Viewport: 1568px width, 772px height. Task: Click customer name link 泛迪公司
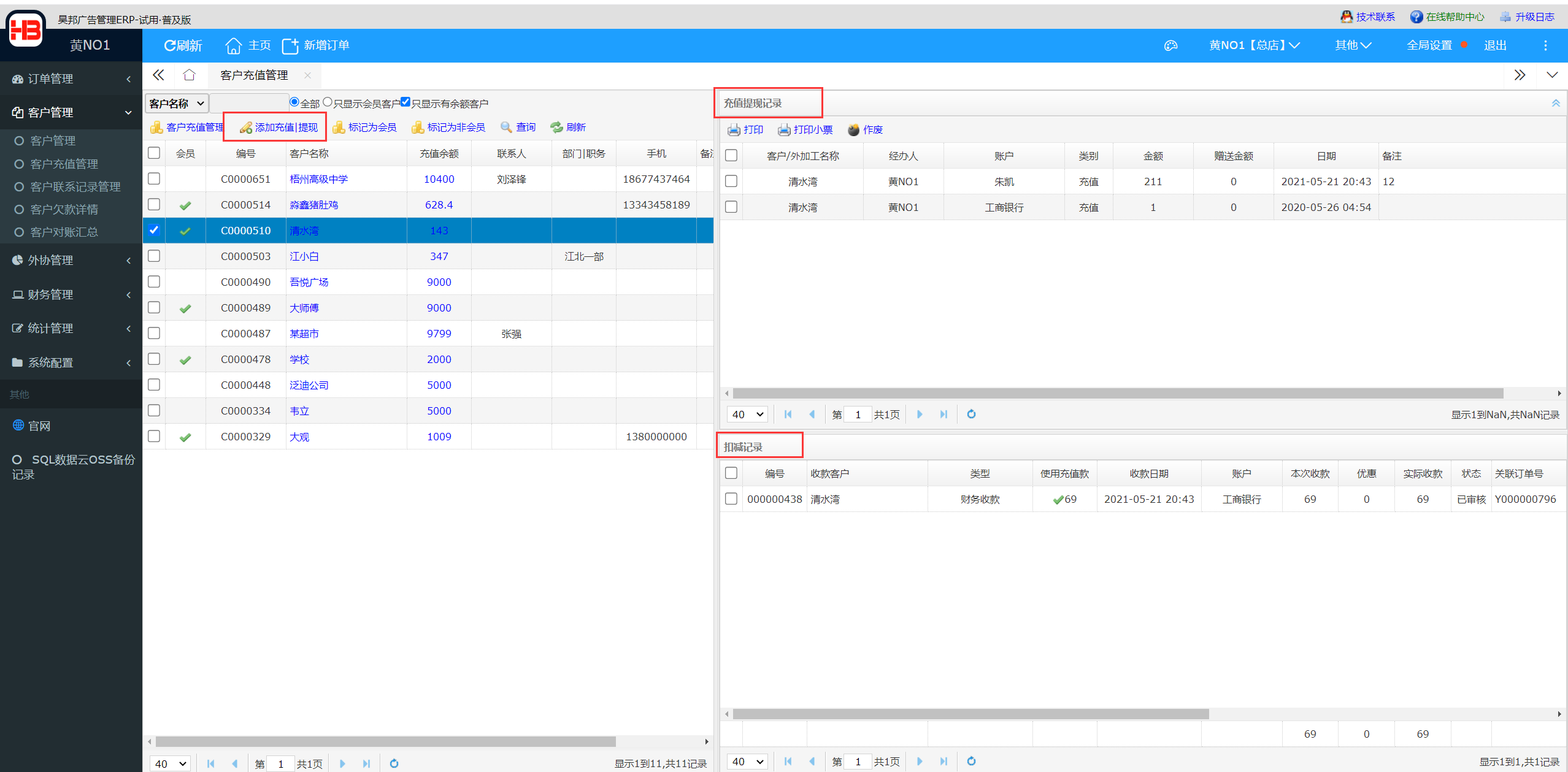click(309, 384)
